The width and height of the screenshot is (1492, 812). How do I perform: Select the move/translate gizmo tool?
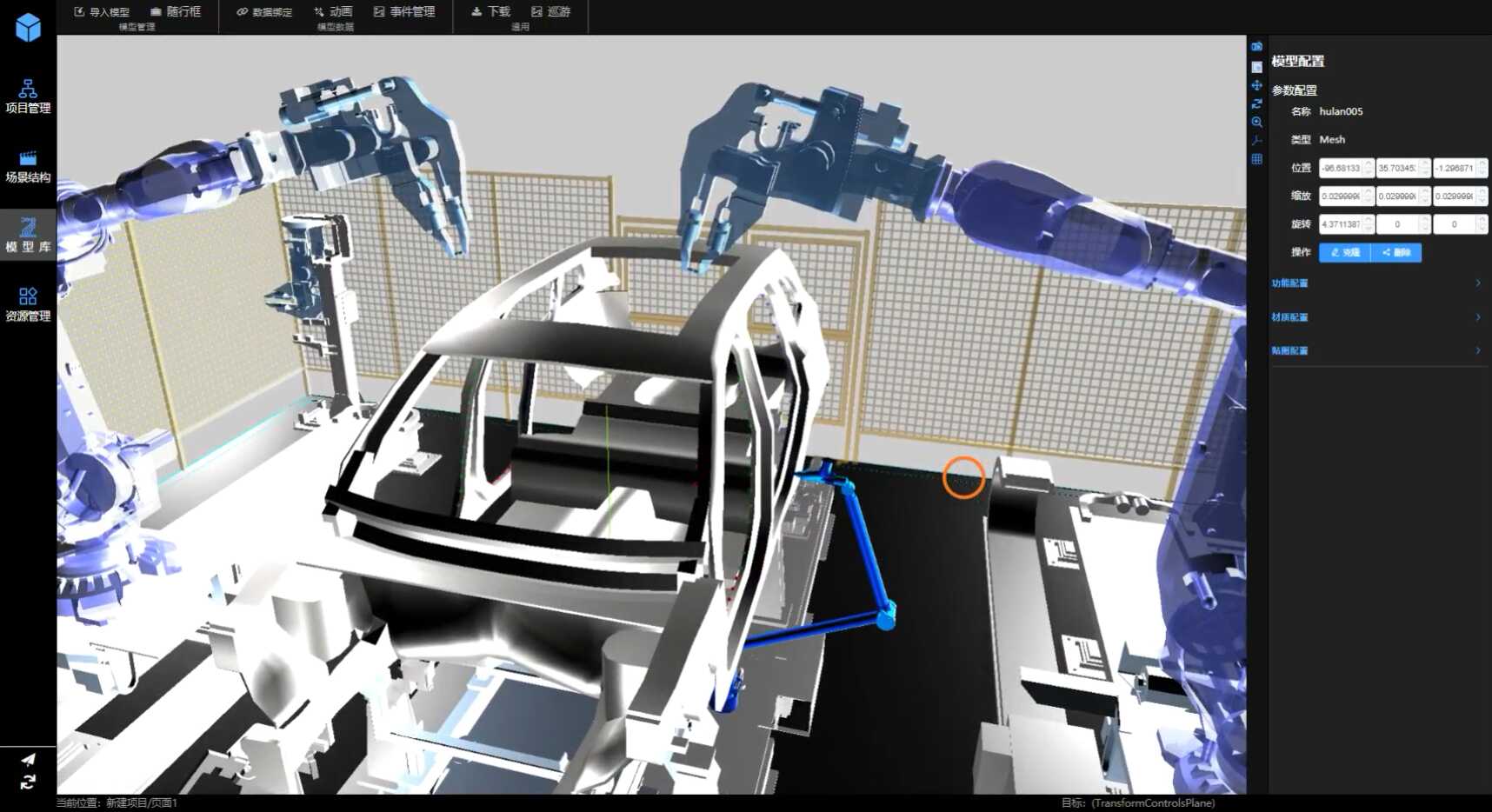(x=1256, y=85)
